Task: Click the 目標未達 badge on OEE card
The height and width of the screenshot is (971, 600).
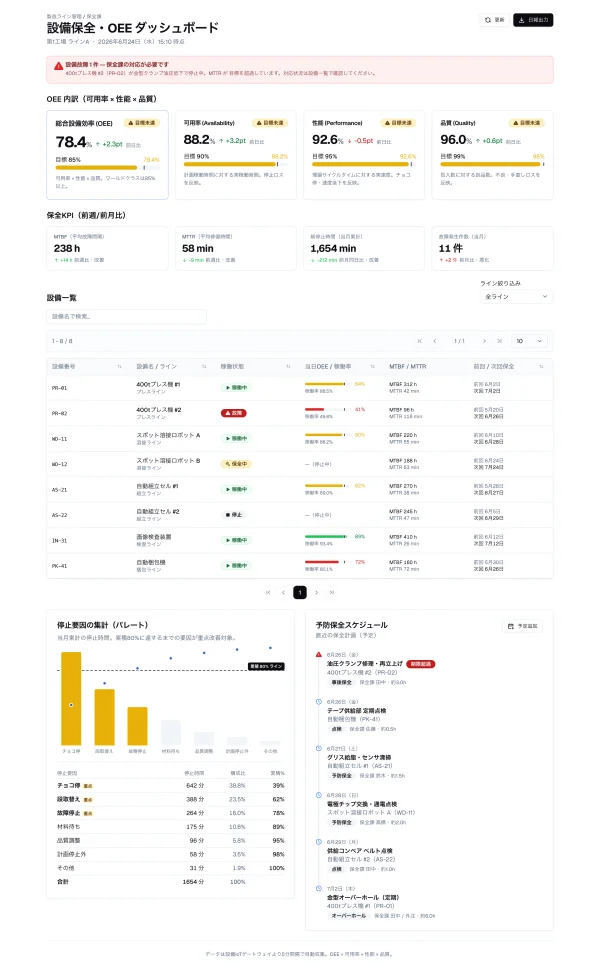Action: [x=142, y=123]
